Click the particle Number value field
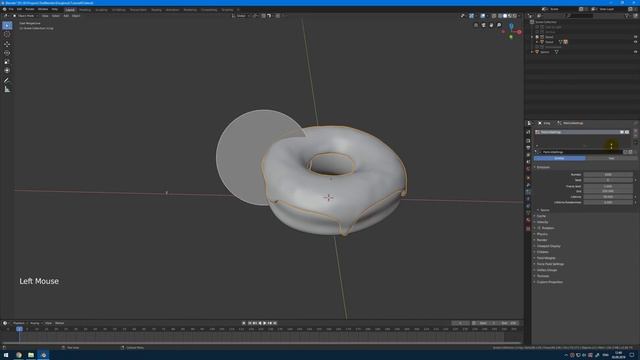Screen dimensions: 640x360 tap(608, 174)
